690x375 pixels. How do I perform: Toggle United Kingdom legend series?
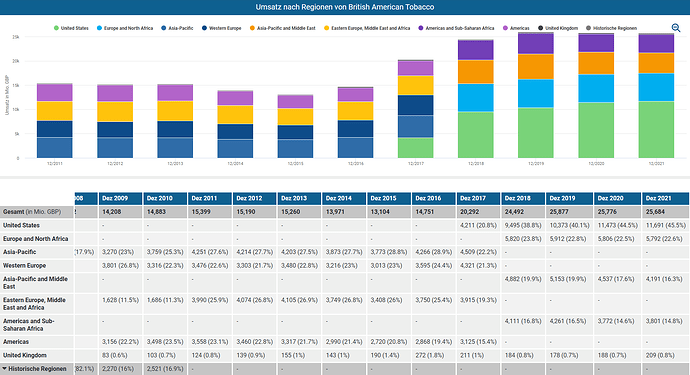(x=558, y=28)
